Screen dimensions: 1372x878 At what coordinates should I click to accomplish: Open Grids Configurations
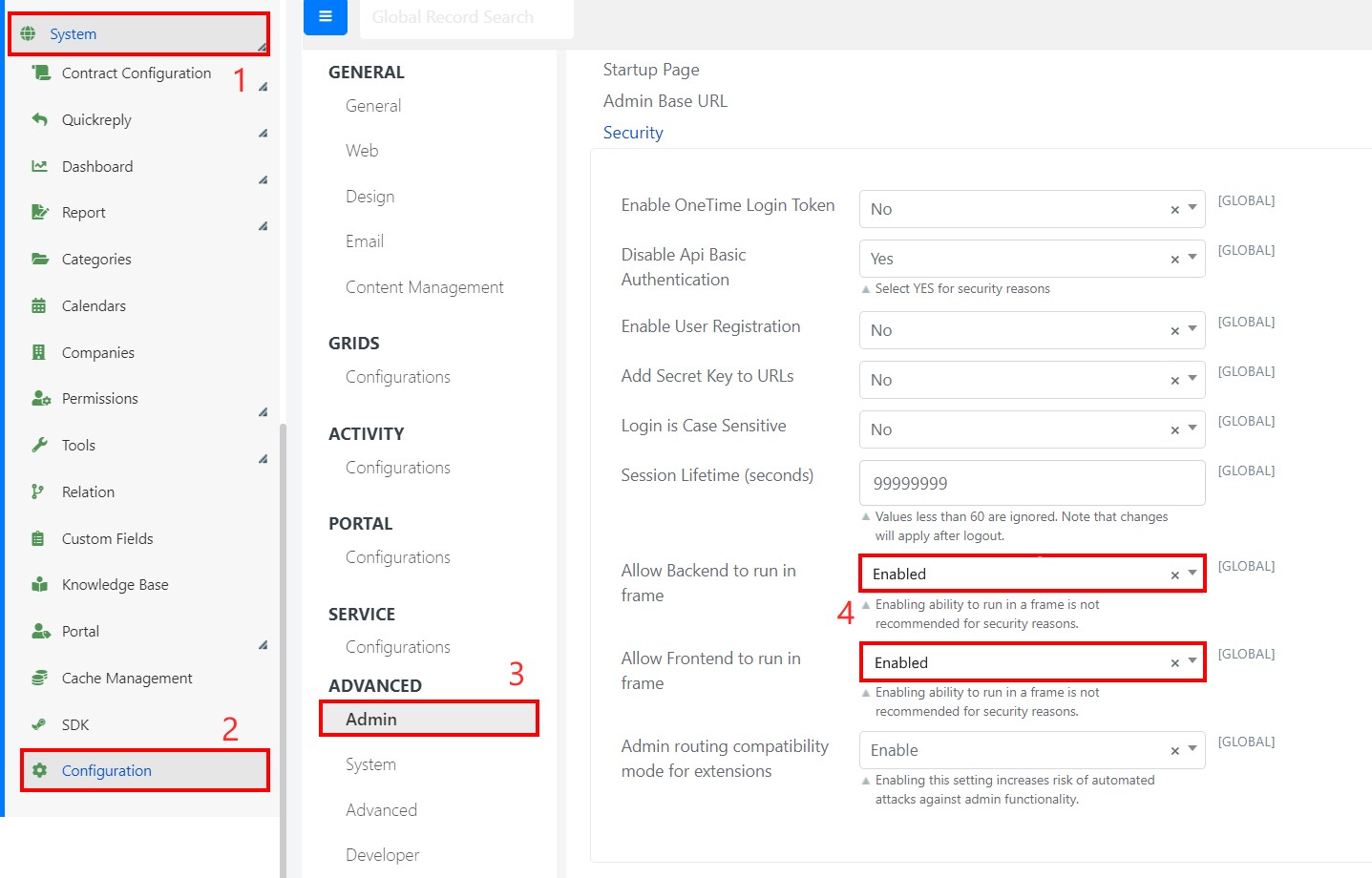pyautogui.click(x=398, y=377)
